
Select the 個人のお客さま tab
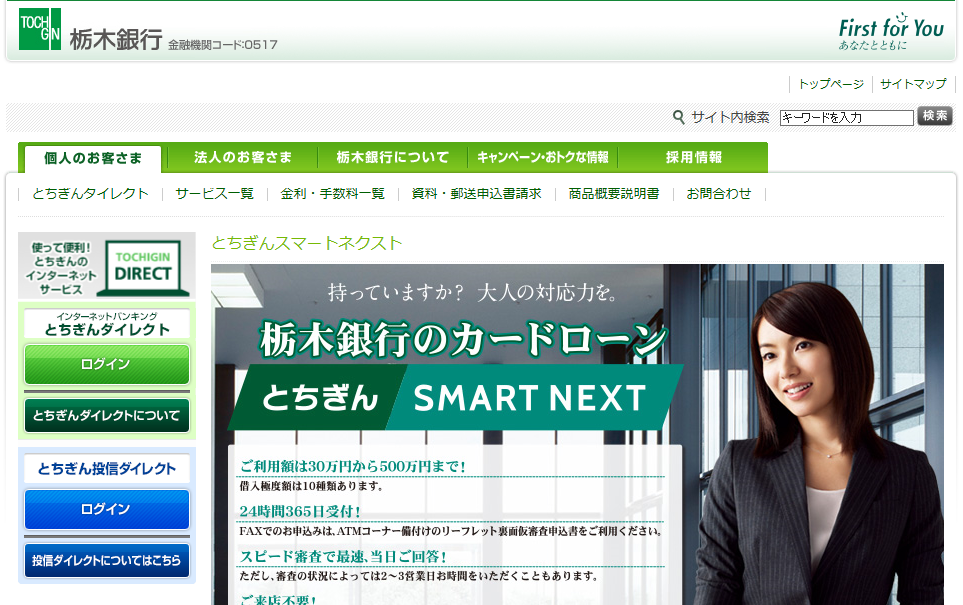coord(93,158)
